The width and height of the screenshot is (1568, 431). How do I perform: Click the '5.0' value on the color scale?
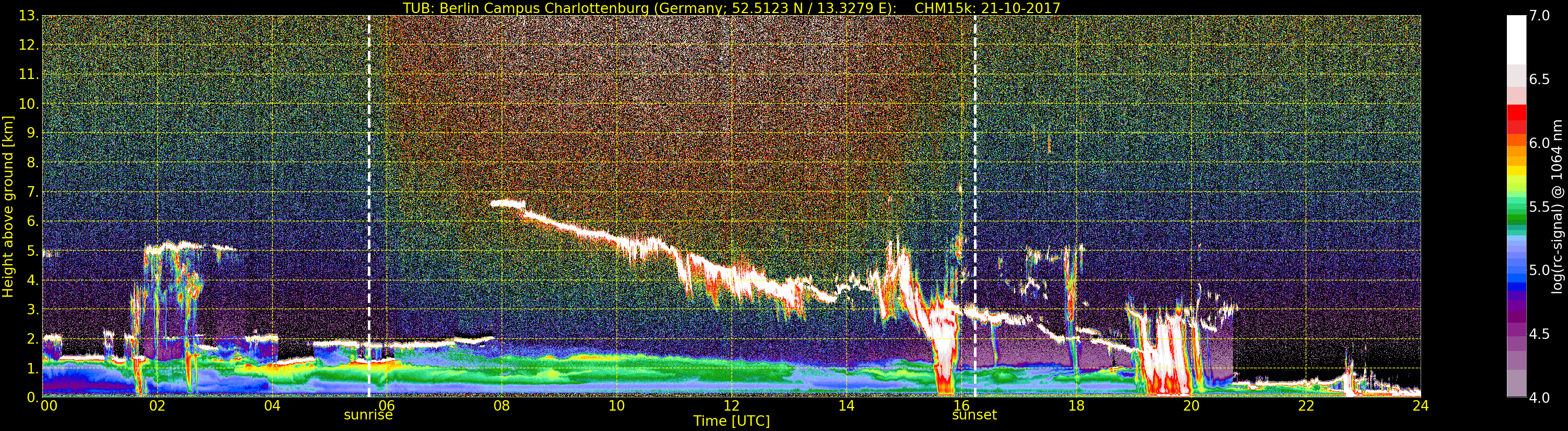(1539, 270)
